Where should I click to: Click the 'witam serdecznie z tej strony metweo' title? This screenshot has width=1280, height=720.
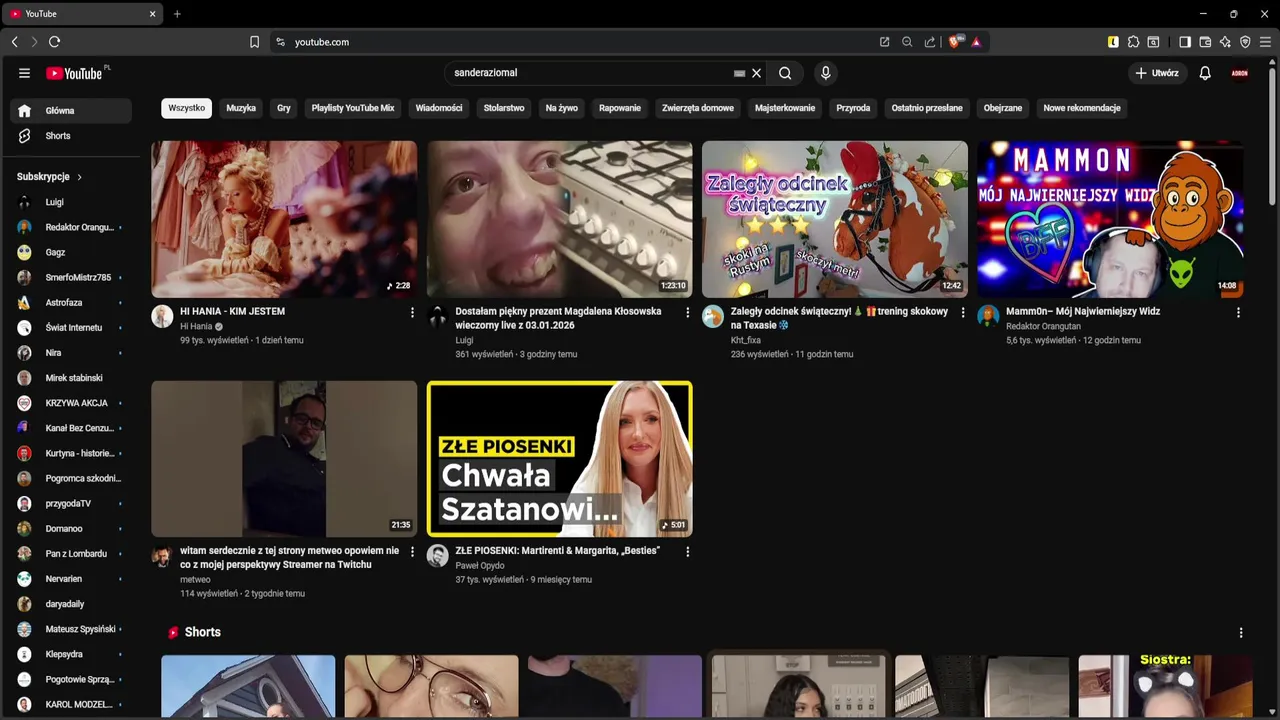[x=289, y=558]
